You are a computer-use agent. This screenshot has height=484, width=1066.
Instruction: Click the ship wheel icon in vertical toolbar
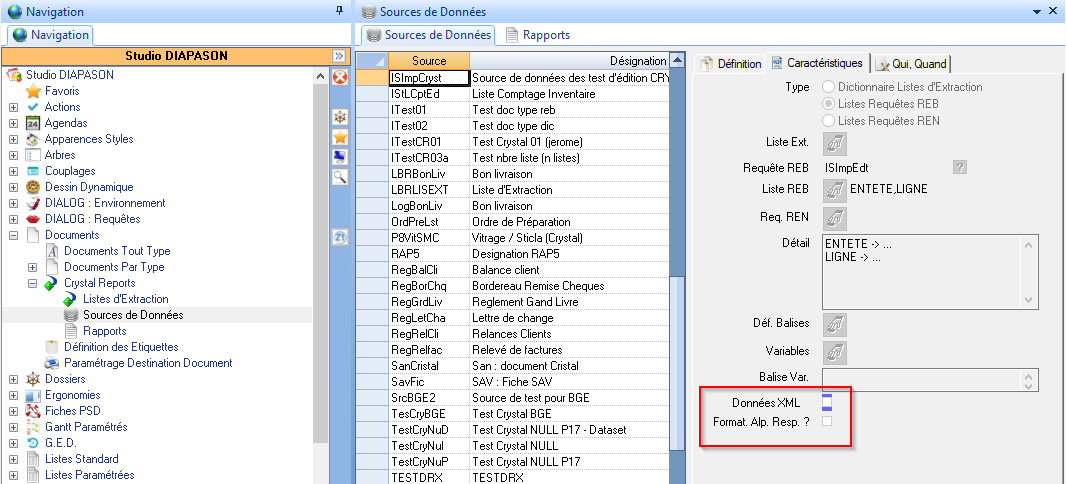point(340,117)
